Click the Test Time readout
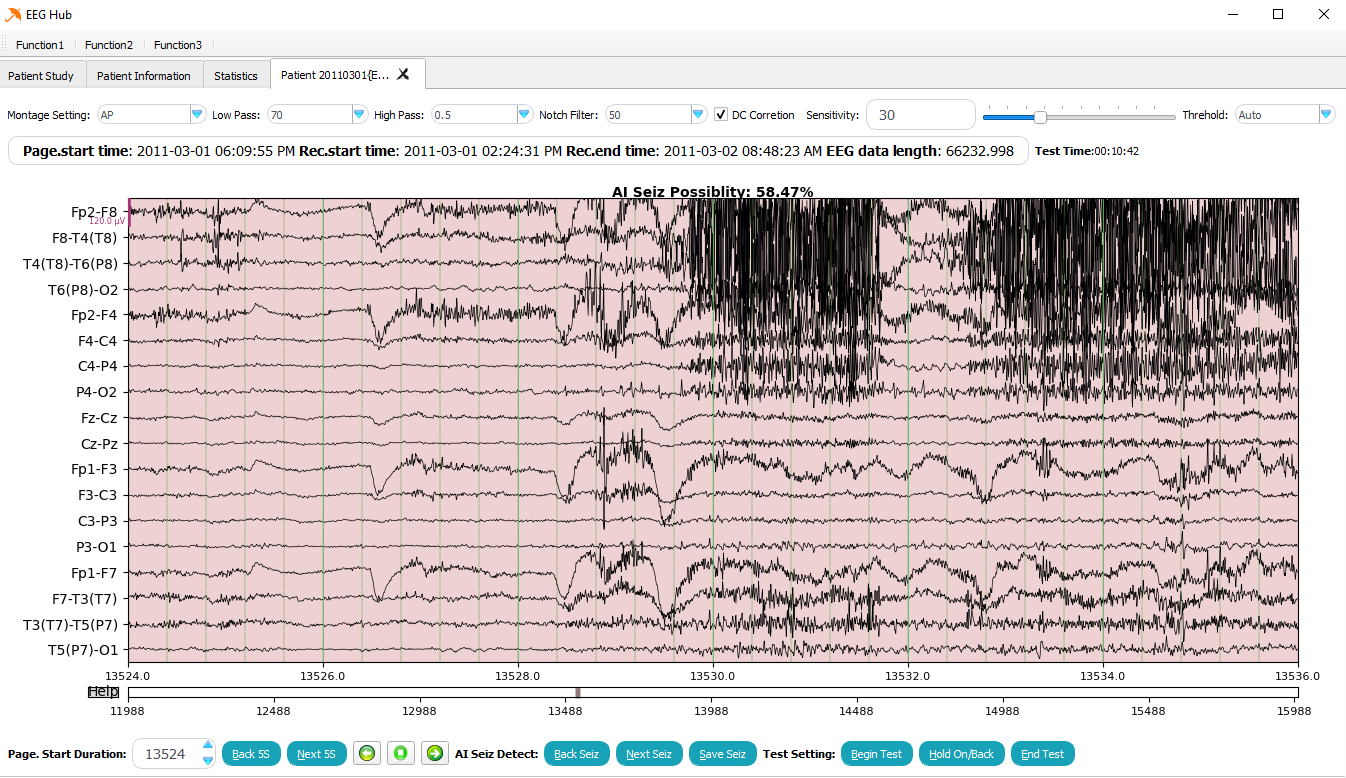 tap(1087, 152)
